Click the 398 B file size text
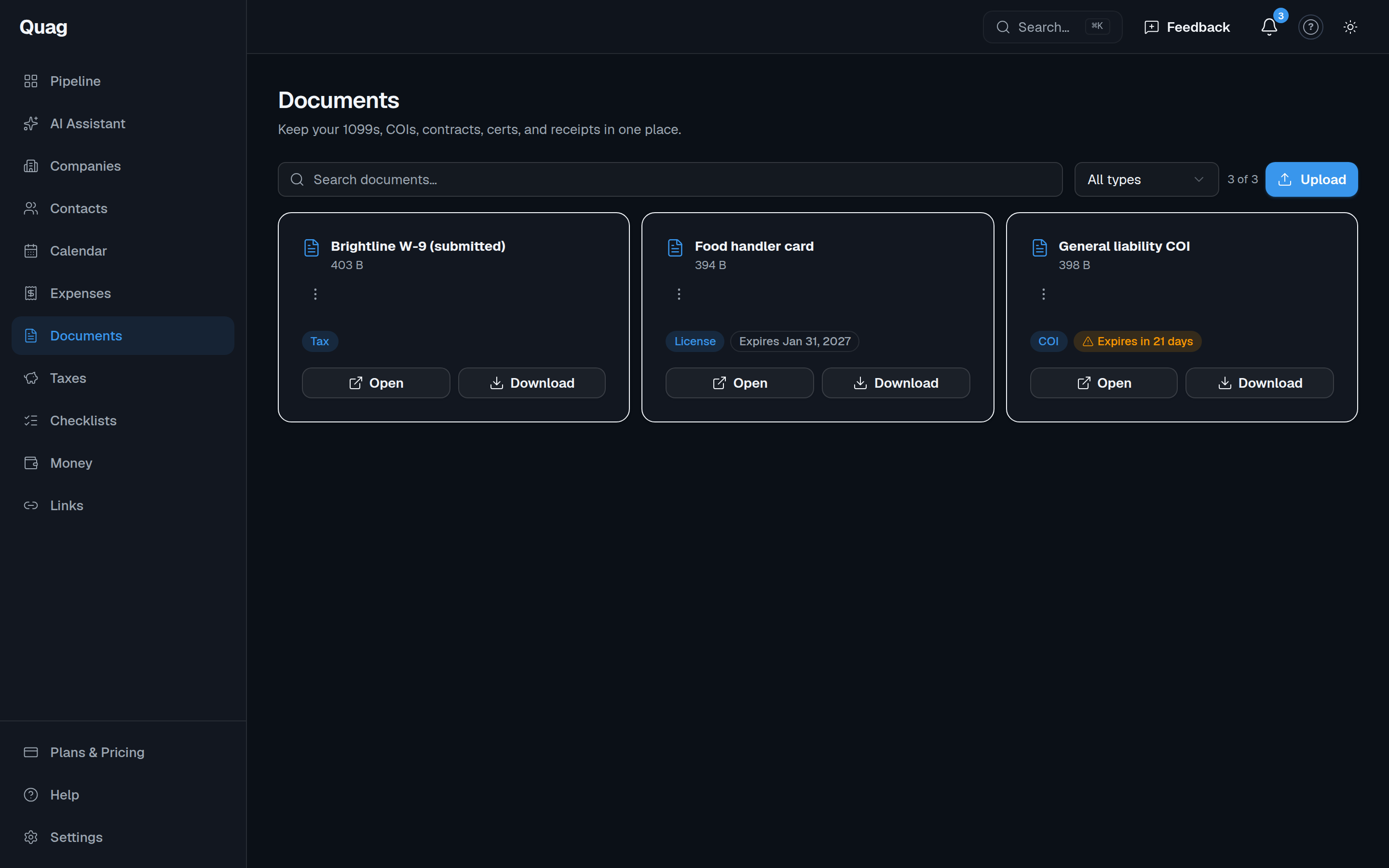The height and width of the screenshot is (868, 1389). pos(1074,265)
